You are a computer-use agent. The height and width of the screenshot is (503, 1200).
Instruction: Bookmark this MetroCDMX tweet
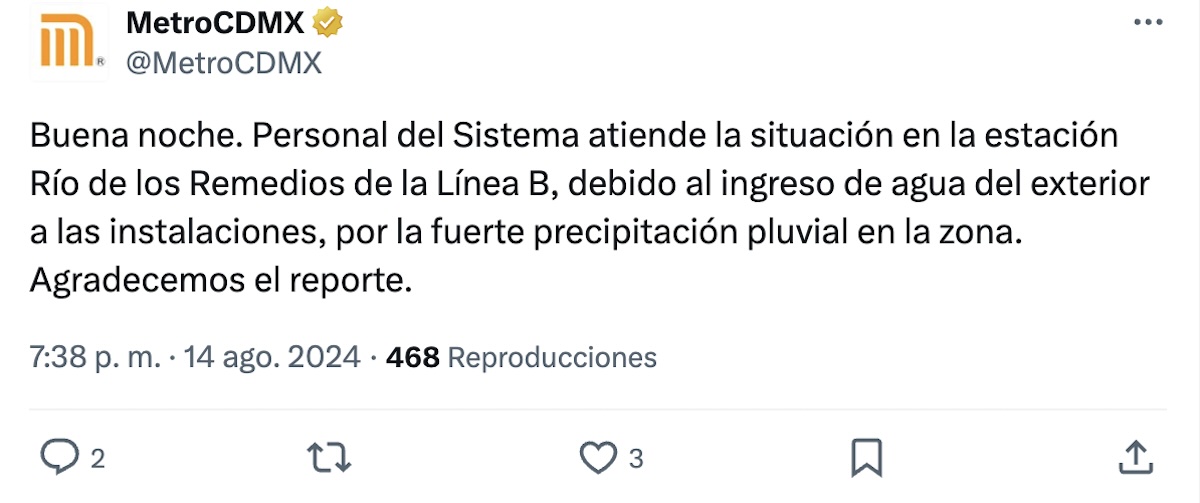(865, 458)
